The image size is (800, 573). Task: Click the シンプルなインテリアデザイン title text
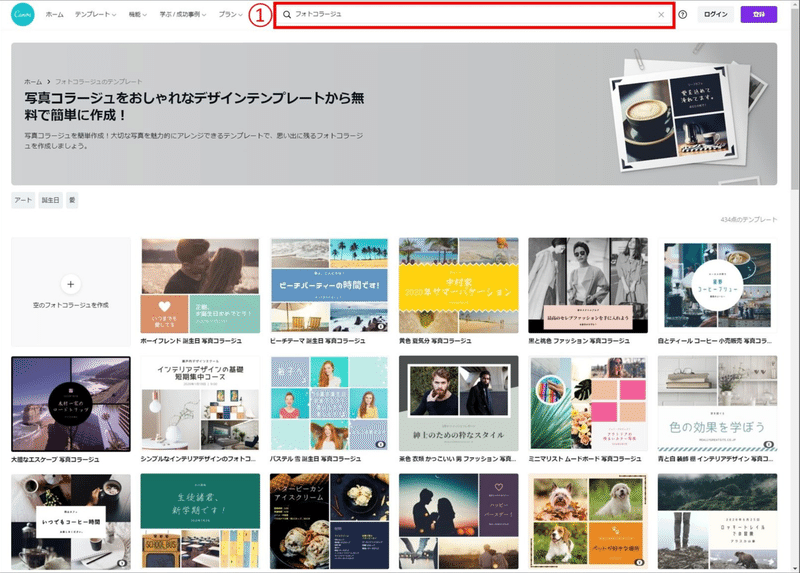[198, 459]
